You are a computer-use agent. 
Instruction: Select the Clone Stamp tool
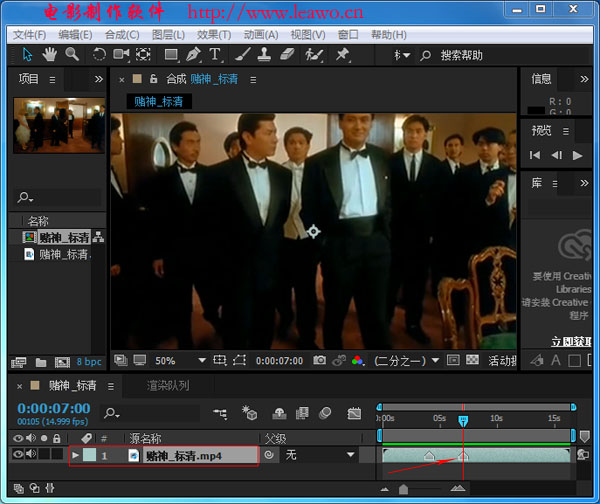(x=264, y=54)
